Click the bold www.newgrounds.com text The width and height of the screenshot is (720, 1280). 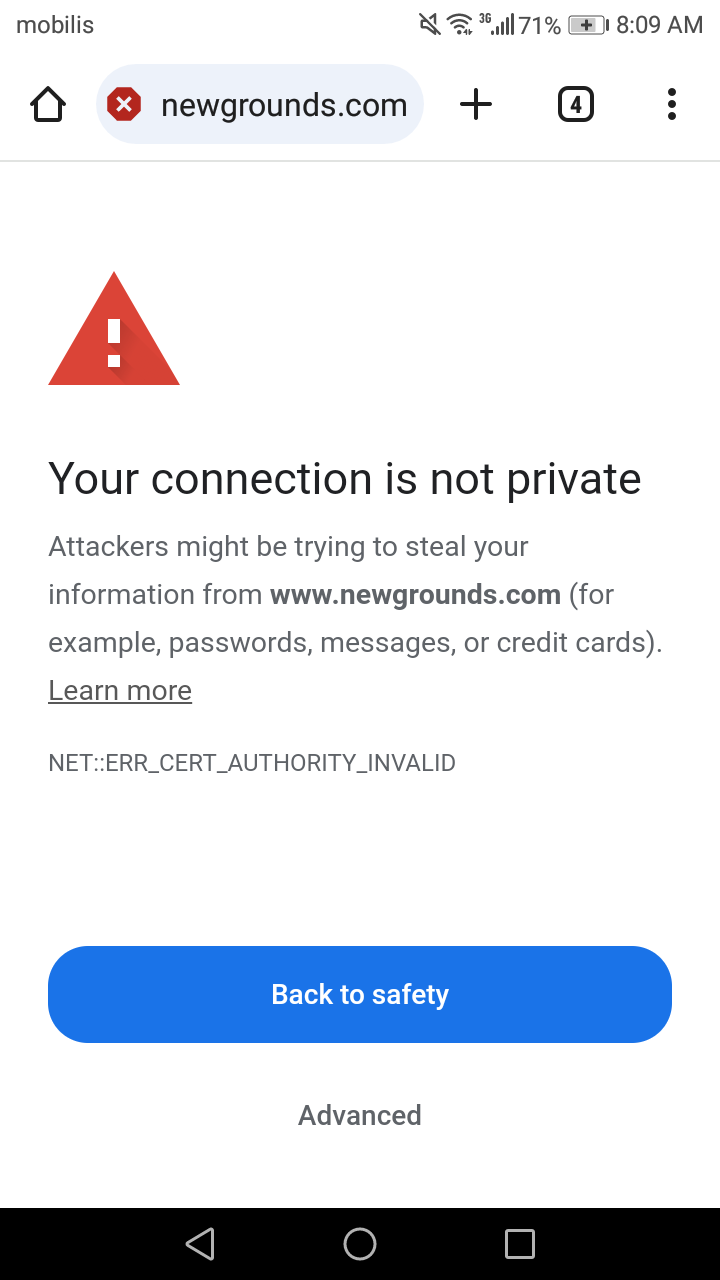coord(415,595)
